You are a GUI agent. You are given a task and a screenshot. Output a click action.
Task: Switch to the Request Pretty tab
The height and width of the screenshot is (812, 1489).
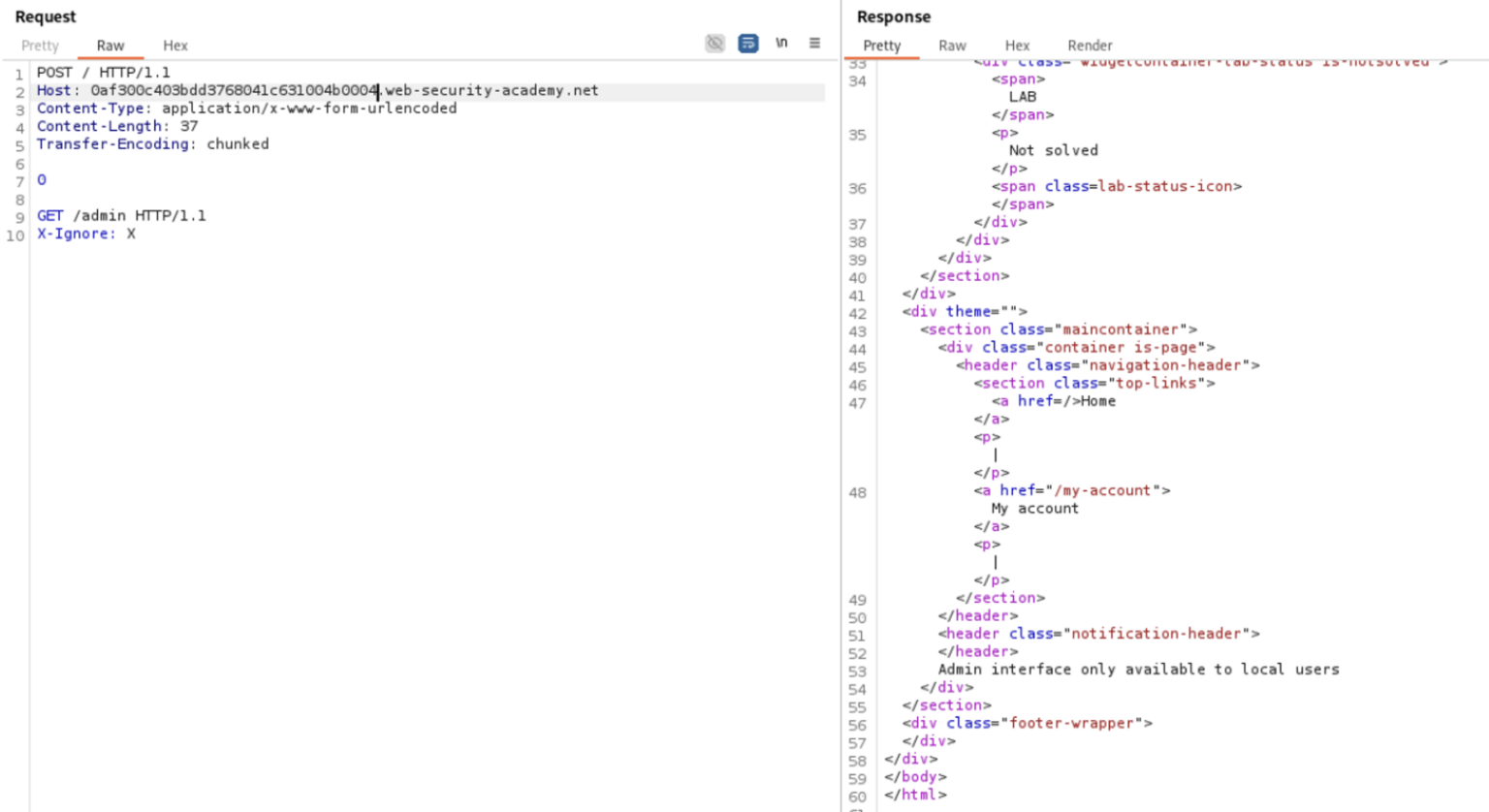click(40, 46)
